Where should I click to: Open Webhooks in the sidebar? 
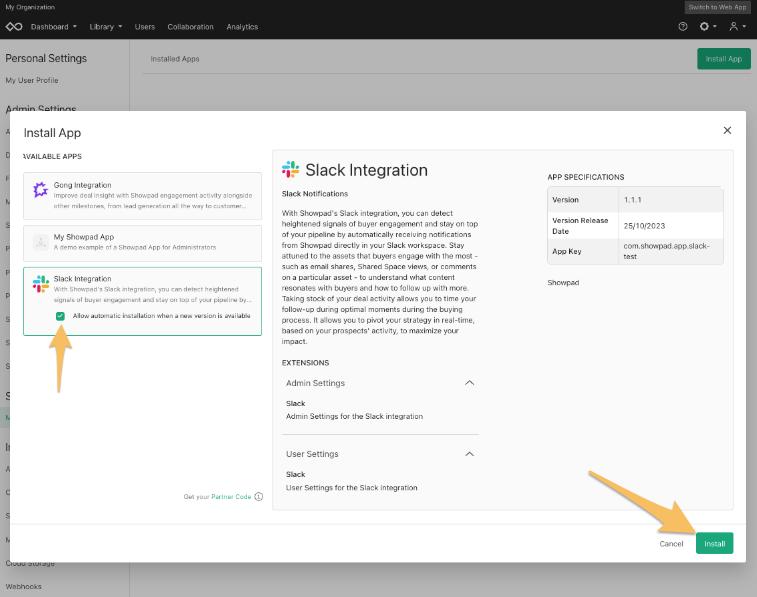pyautogui.click(x=24, y=586)
